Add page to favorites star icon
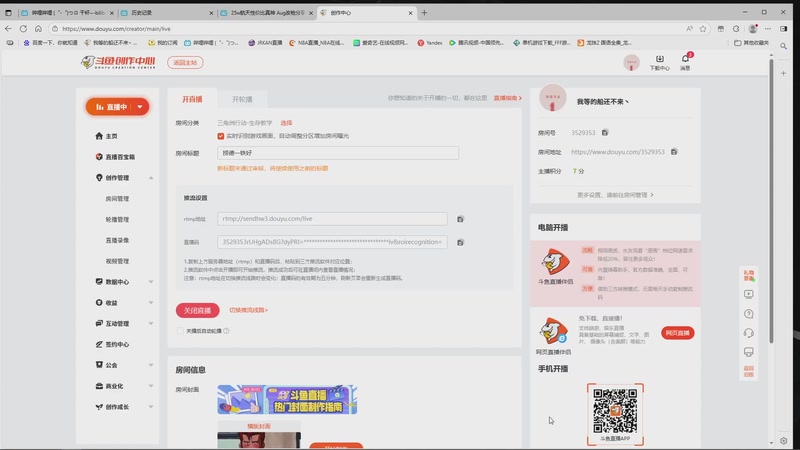 [x=703, y=29]
